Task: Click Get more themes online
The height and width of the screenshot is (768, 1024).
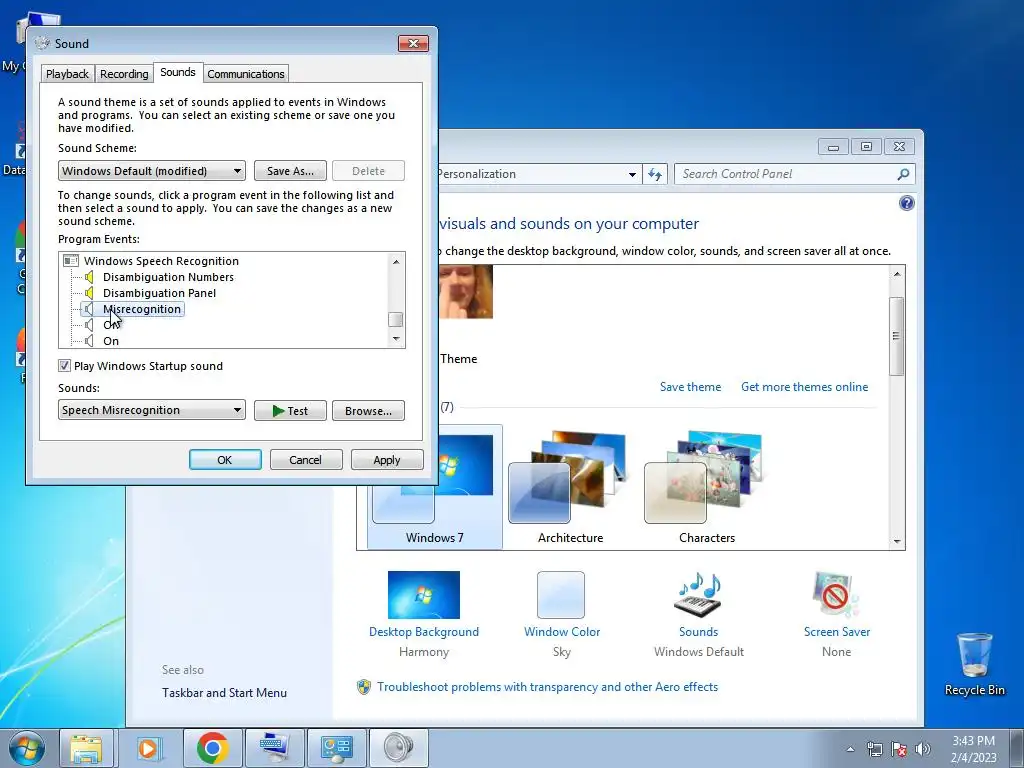Action: pyautogui.click(x=805, y=387)
